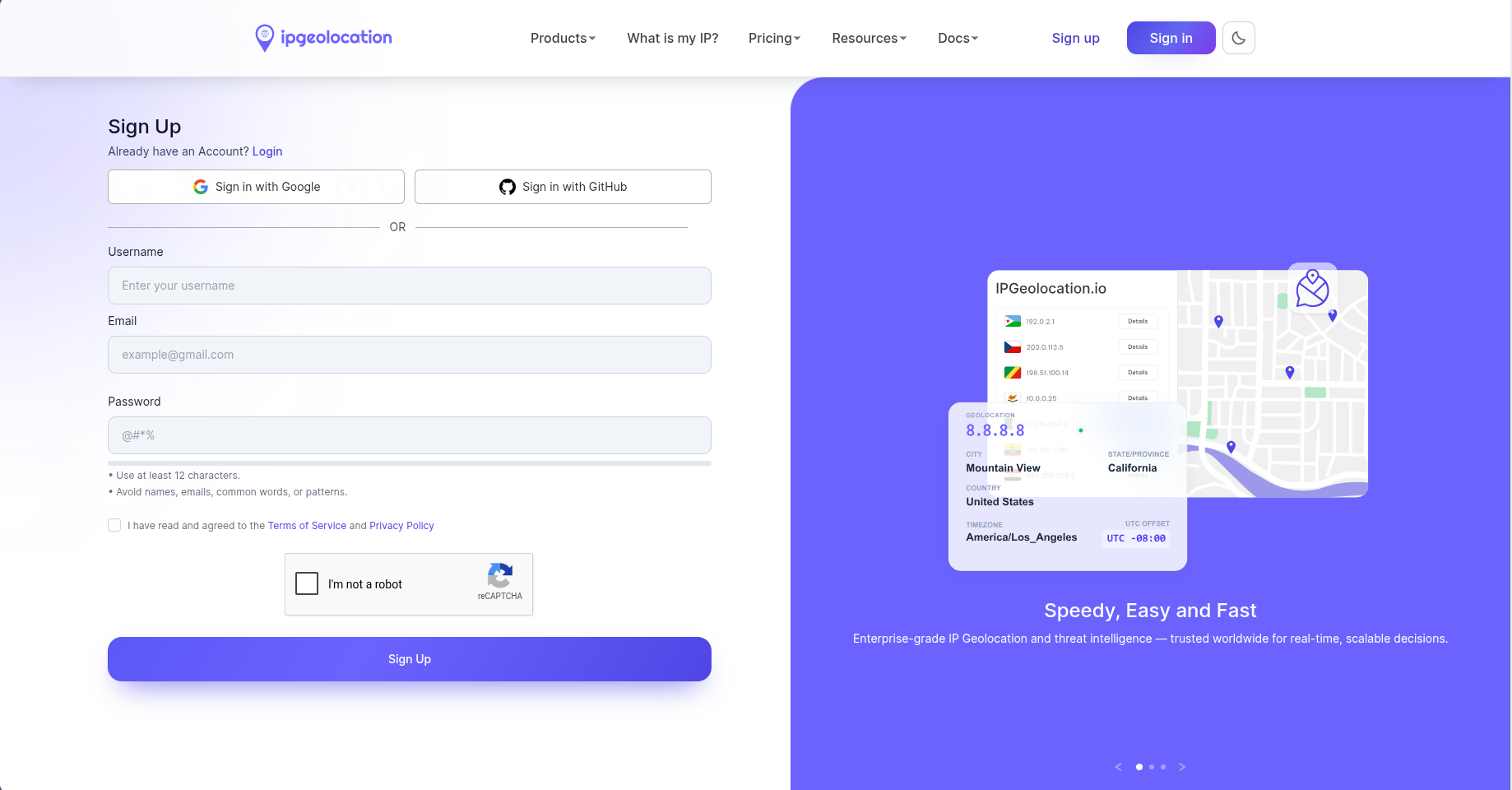Sign in with GitHub button

[563, 187]
